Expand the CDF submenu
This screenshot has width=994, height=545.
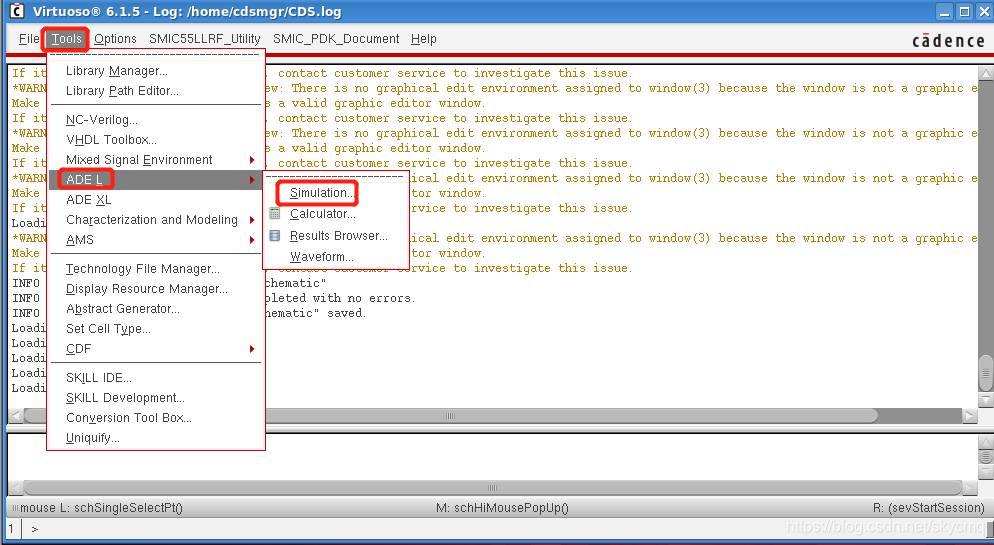point(155,349)
